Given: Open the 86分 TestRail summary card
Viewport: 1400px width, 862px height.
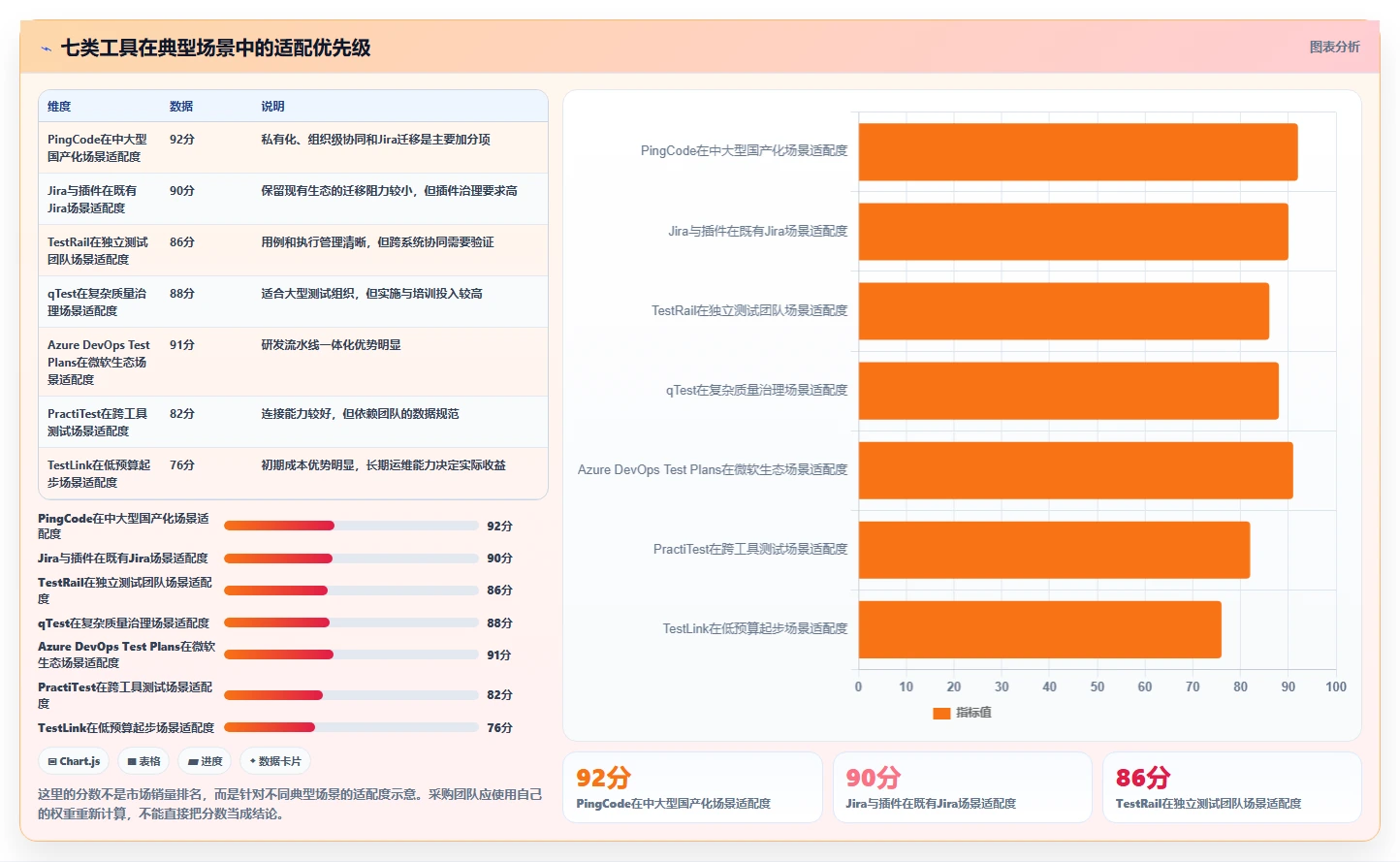Looking at the screenshot, I should click(1231, 787).
